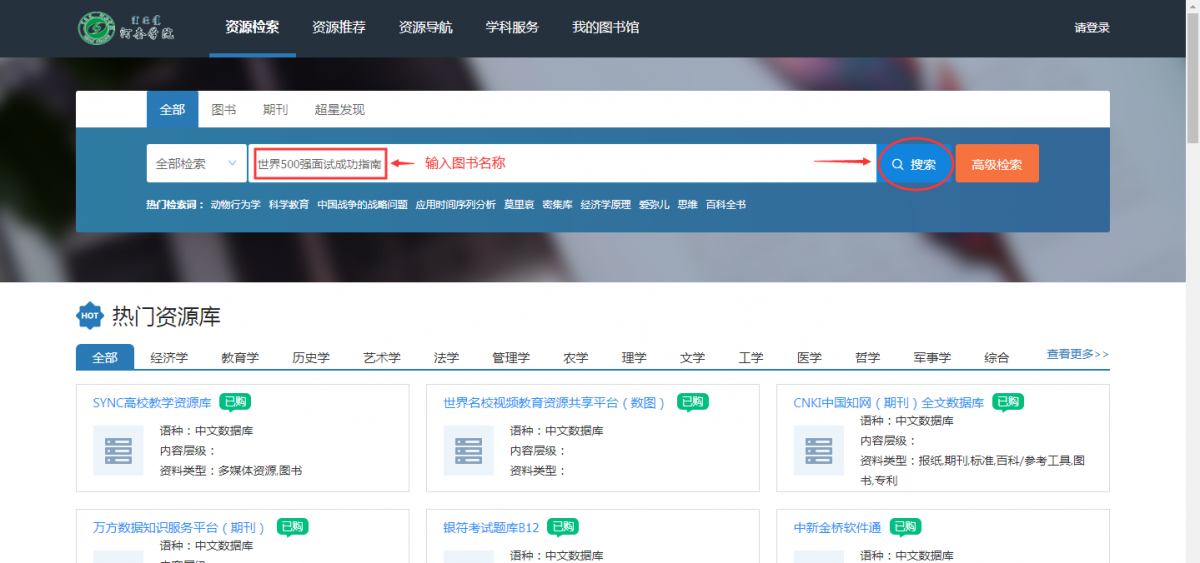Click the library logo in header

127,27
